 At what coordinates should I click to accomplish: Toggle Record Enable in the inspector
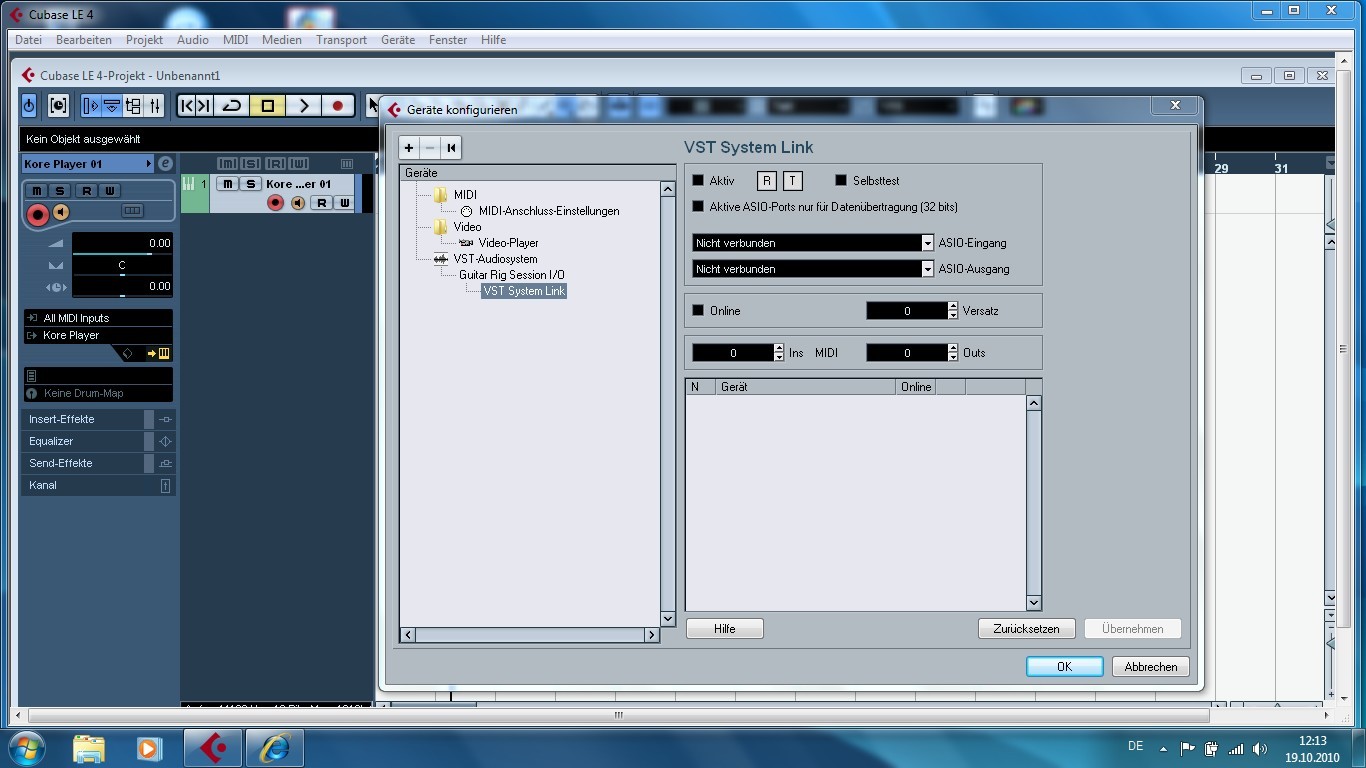[38, 213]
